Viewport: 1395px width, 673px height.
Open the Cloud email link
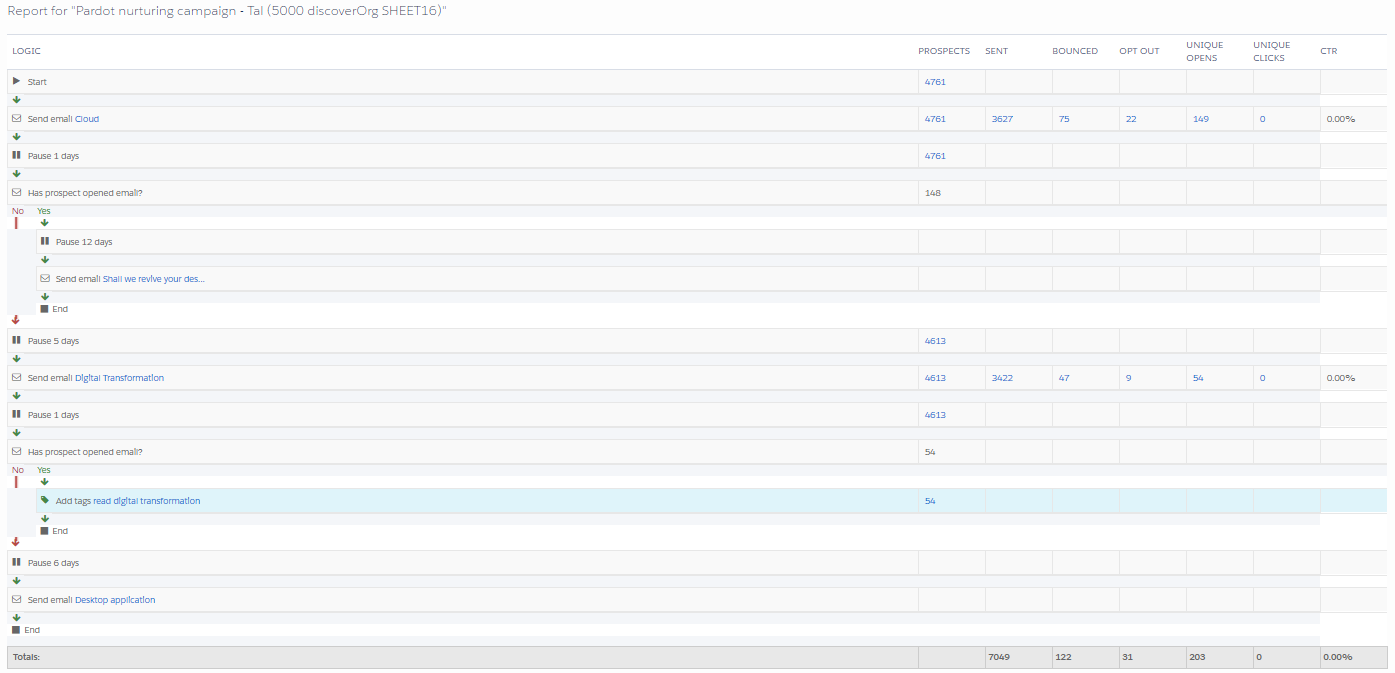(87, 119)
